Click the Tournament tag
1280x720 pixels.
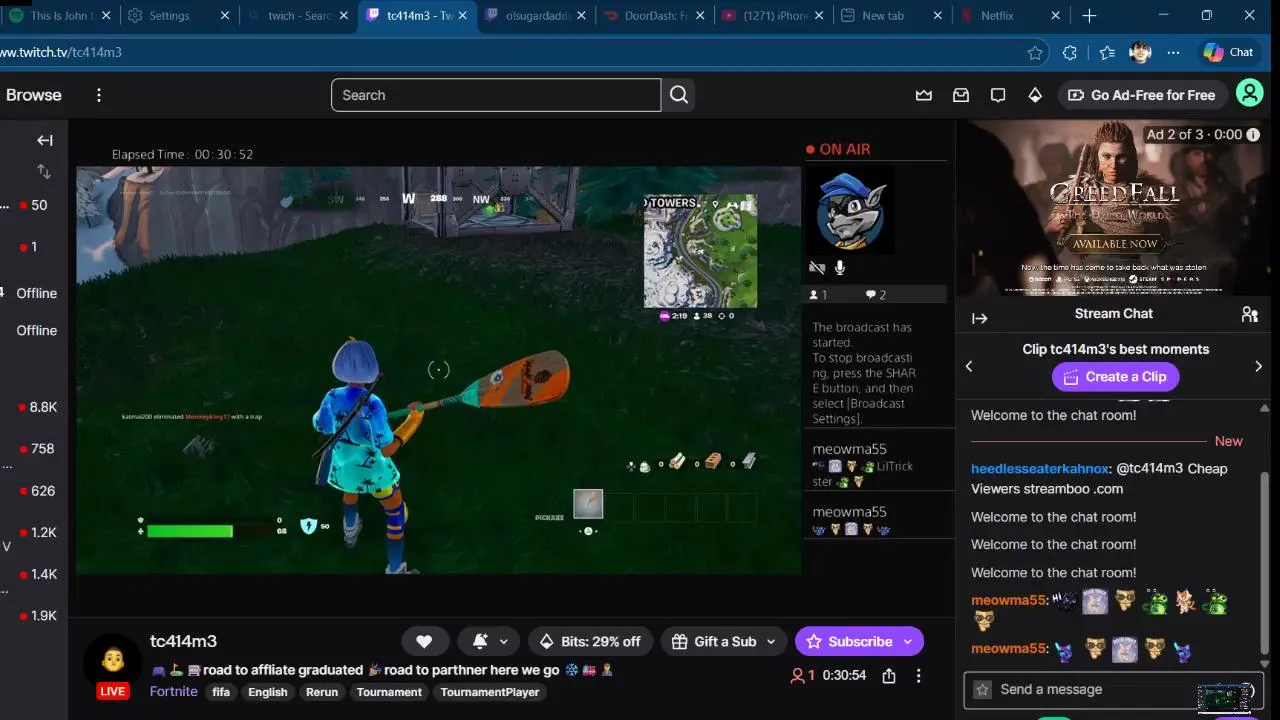pos(389,692)
